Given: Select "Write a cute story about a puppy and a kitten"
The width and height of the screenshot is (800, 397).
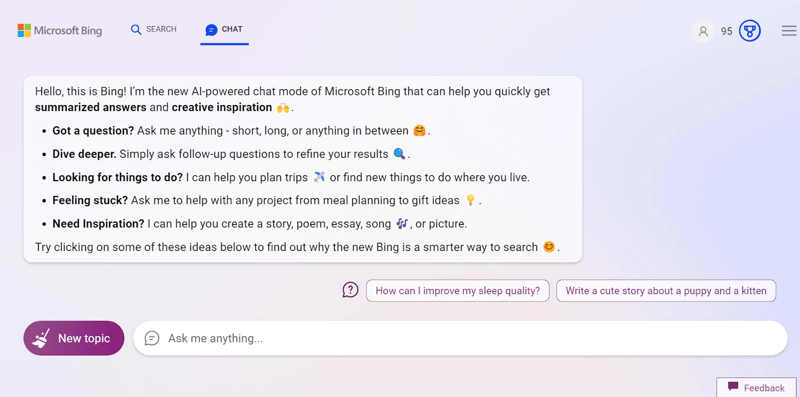Looking at the screenshot, I should 666,291.
